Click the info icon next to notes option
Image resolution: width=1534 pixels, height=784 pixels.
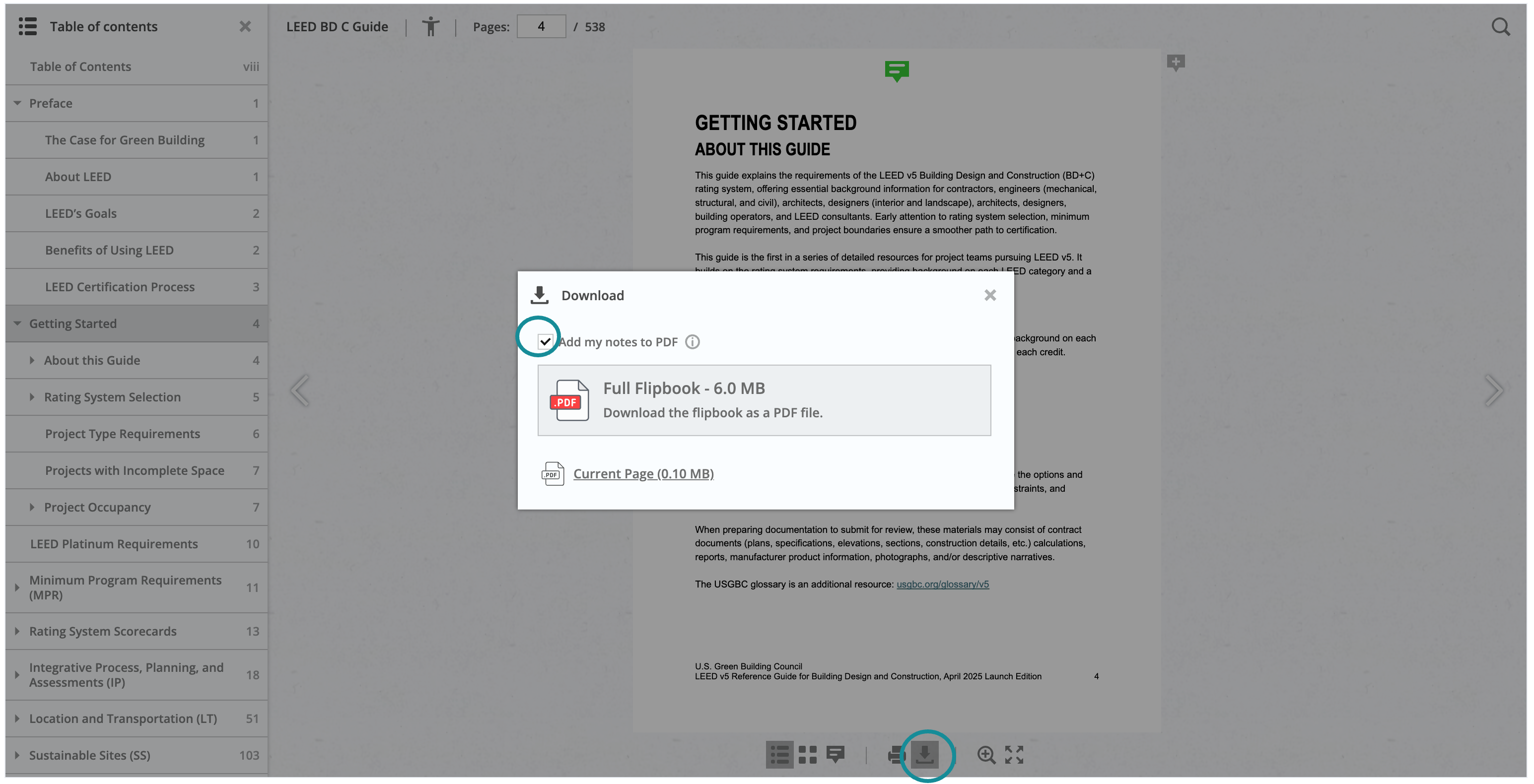pyautogui.click(x=692, y=342)
